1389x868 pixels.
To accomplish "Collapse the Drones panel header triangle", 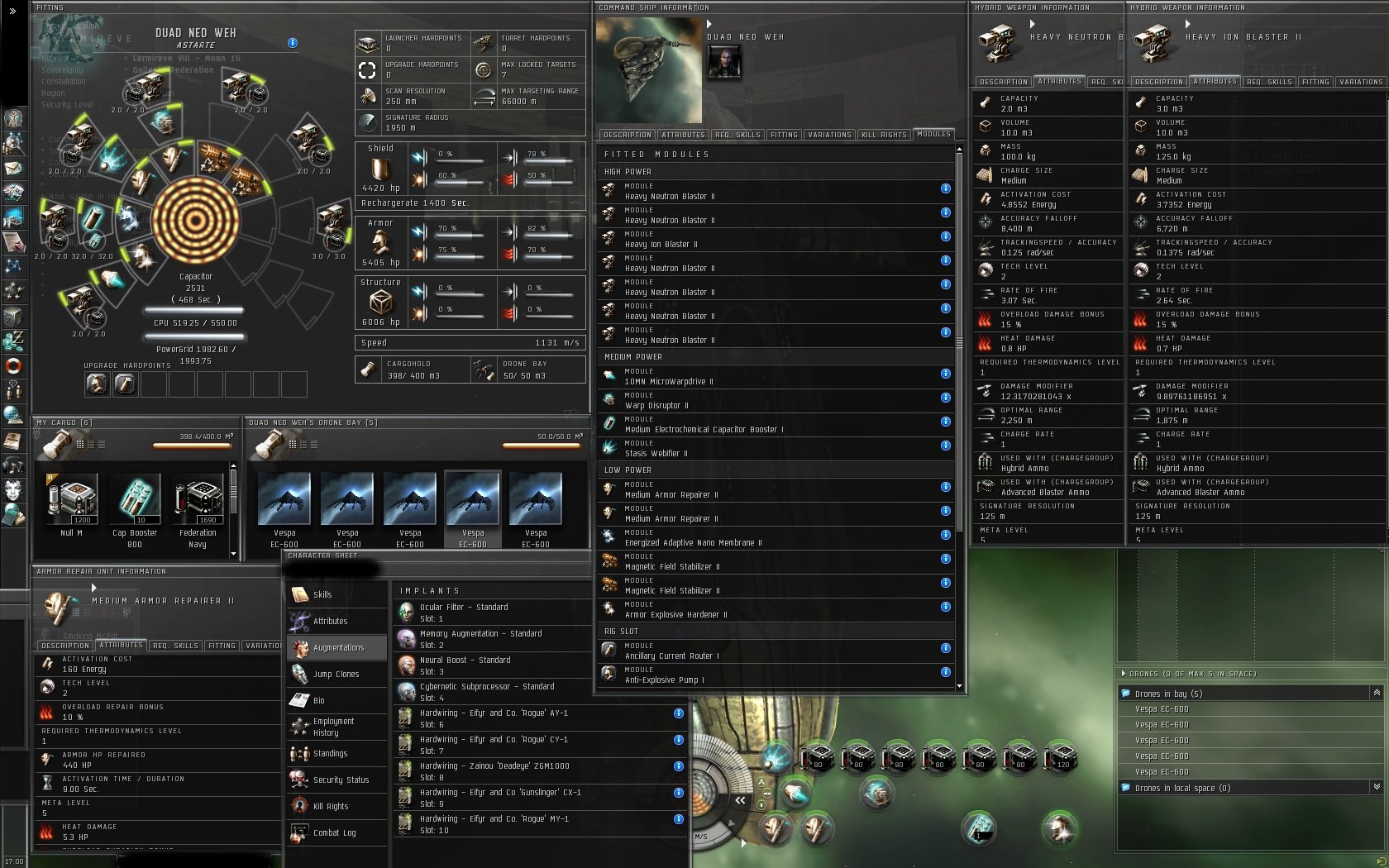I will coord(1123,674).
